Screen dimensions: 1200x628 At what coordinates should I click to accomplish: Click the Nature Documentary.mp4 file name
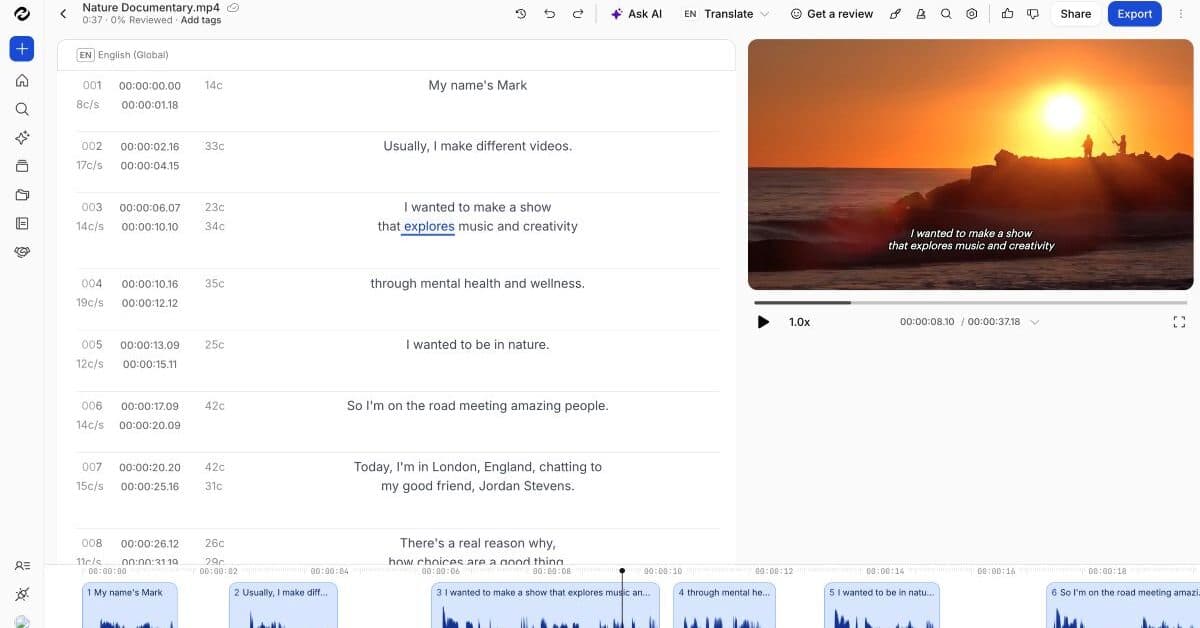(x=151, y=7)
